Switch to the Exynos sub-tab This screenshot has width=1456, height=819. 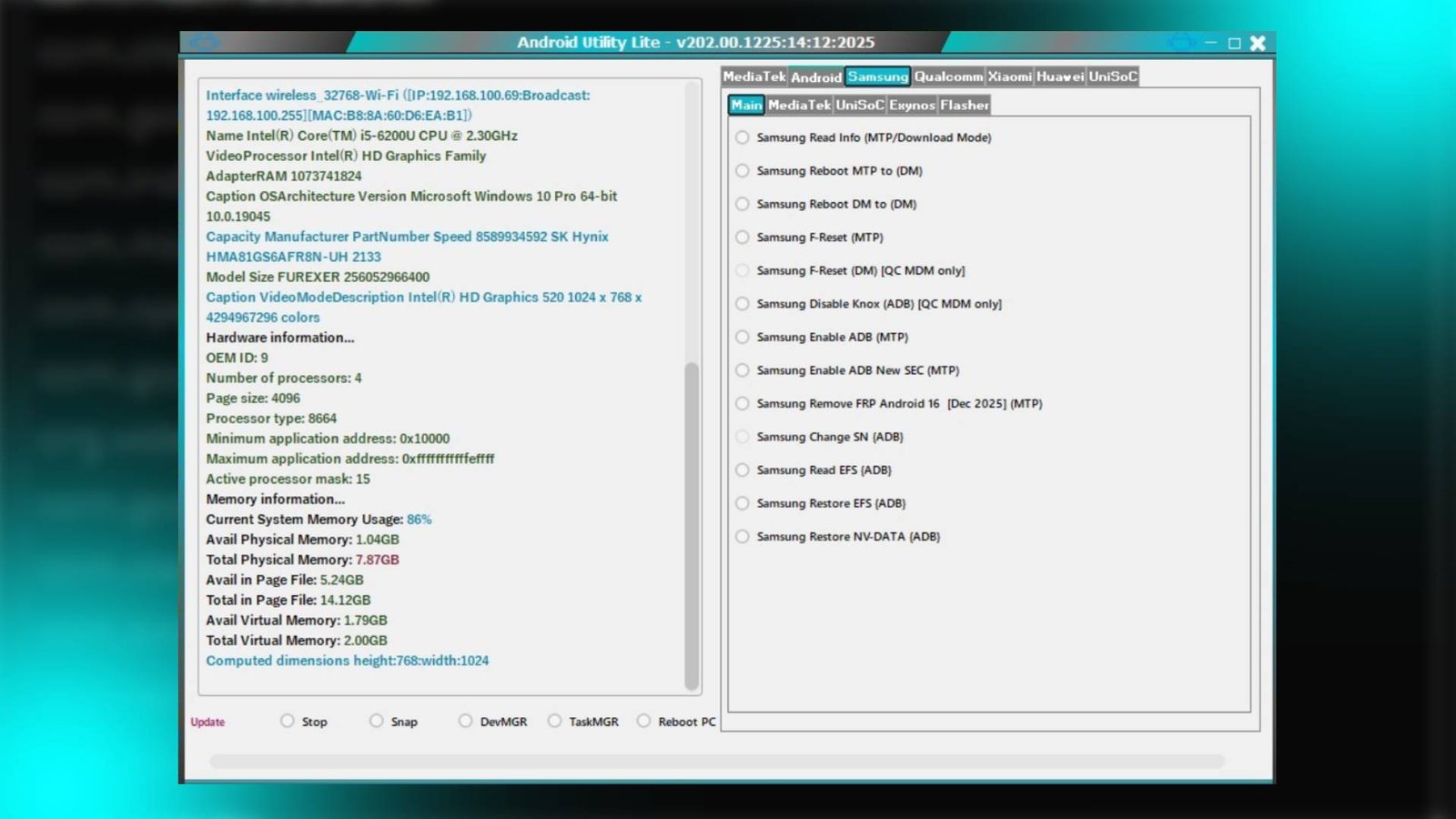pos(911,105)
